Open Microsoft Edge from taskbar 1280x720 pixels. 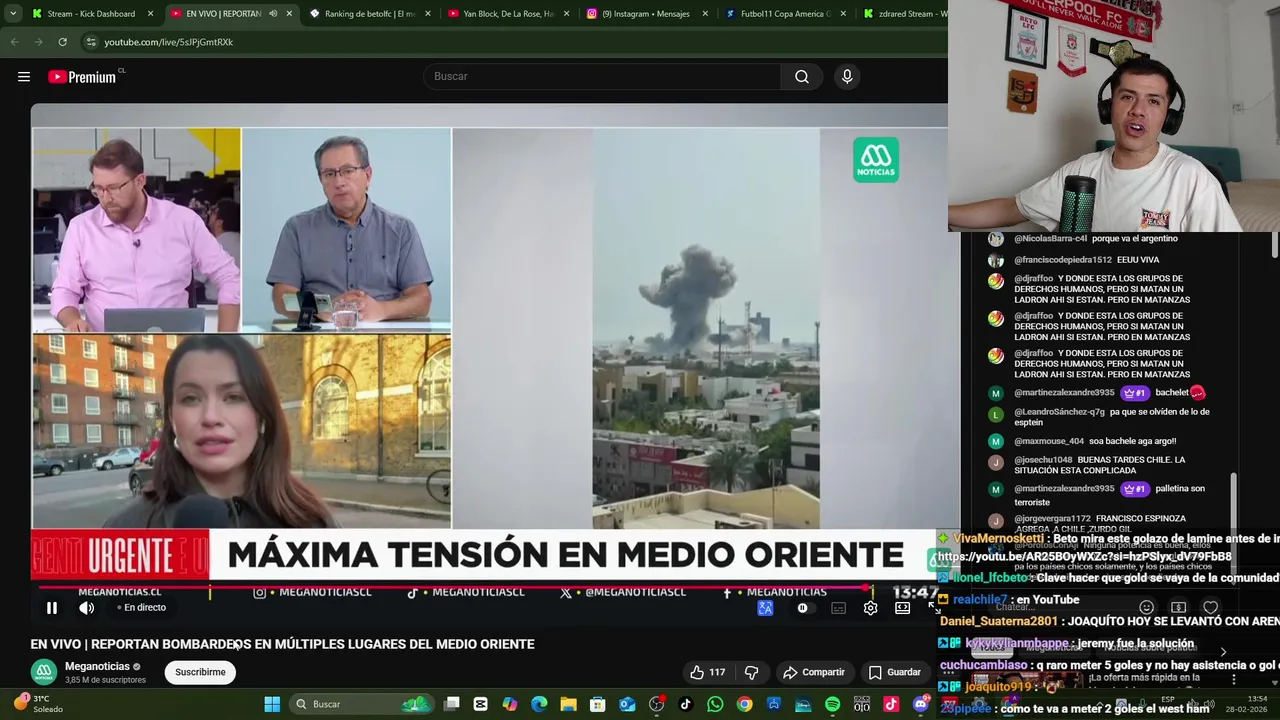[539, 704]
